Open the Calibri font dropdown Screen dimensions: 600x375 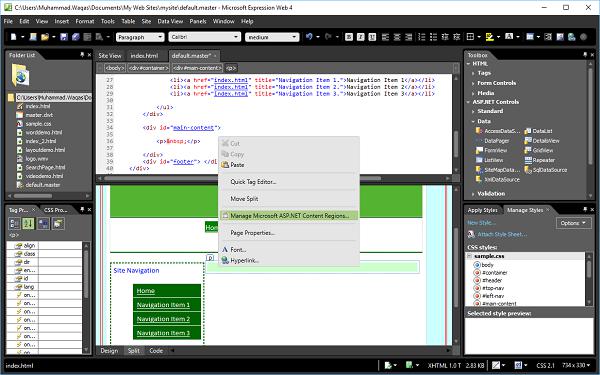204,37
